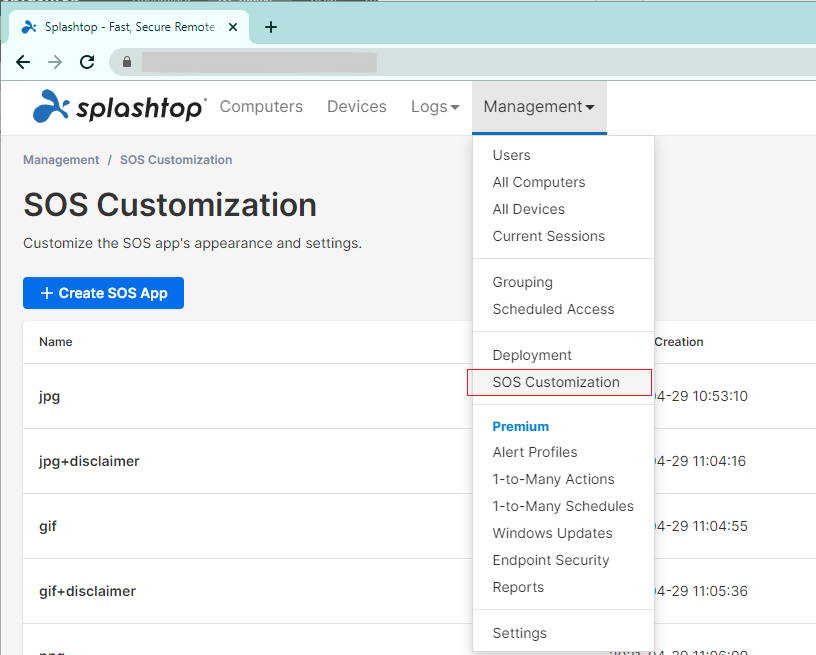Select the Splashtop browser tab
This screenshot has width=816, height=655.
coord(129,27)
